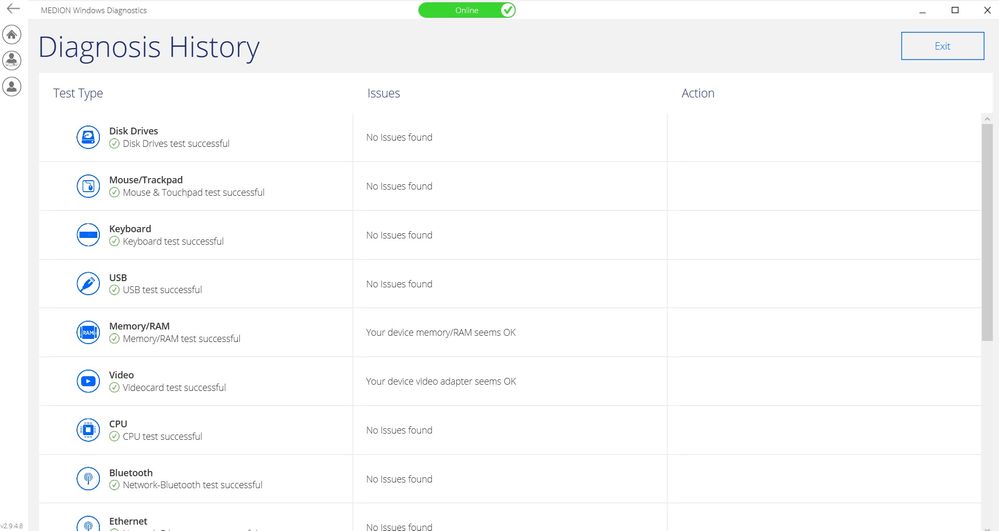Screen dimensions: 999x531
Task: Click the Ethernet test icon
Action: [x=89, y=523]
